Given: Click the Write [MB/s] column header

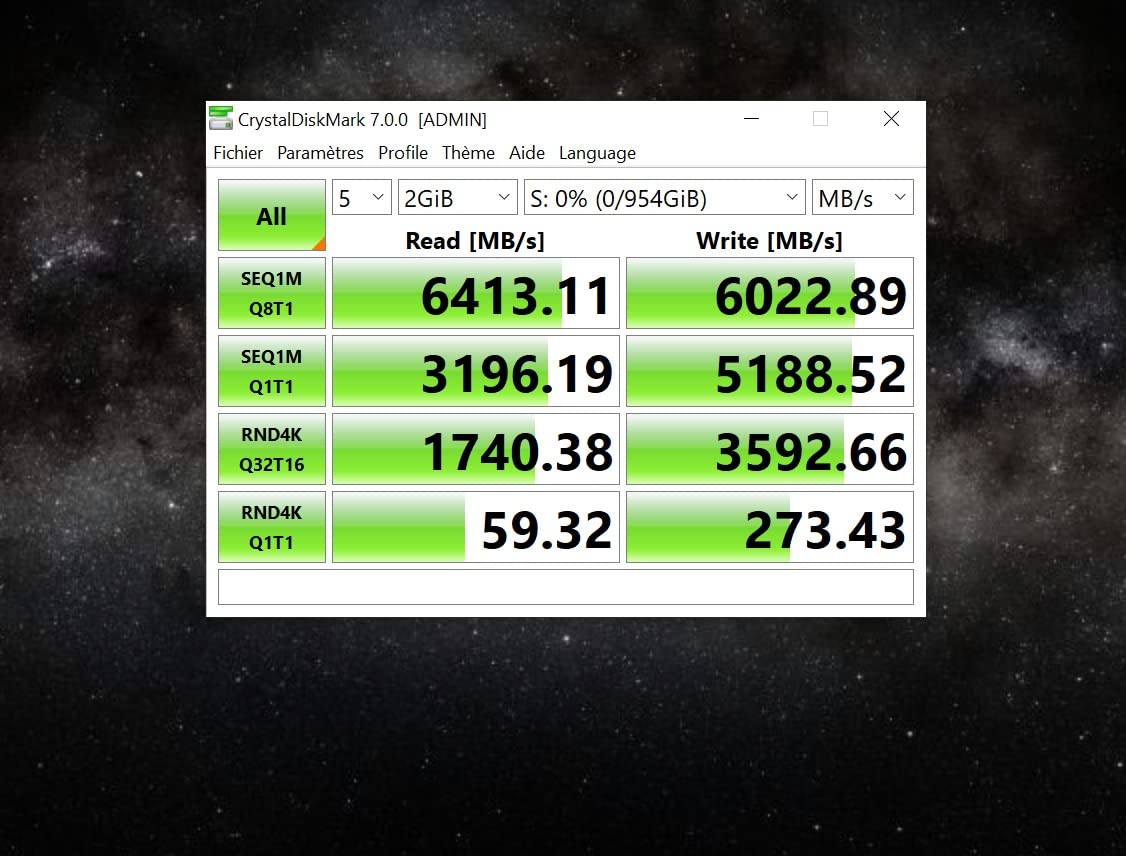Looking at the screenshot, I should click(769, 241).
